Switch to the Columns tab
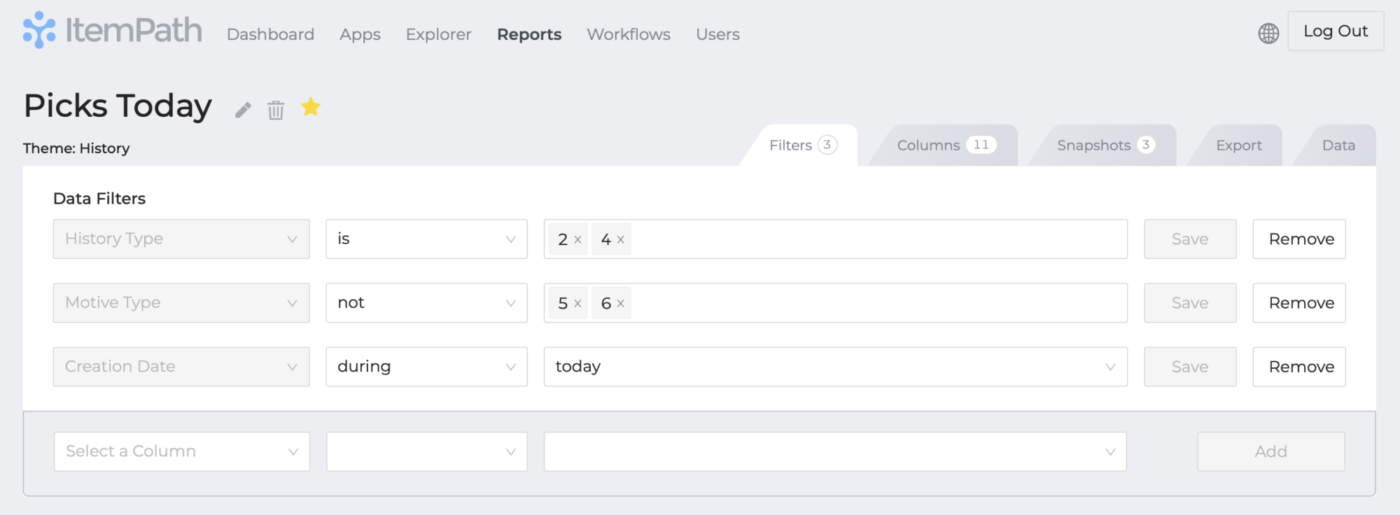Viewport: 1400px width, 515px height. pyautogui.click(x=943, y=146)
